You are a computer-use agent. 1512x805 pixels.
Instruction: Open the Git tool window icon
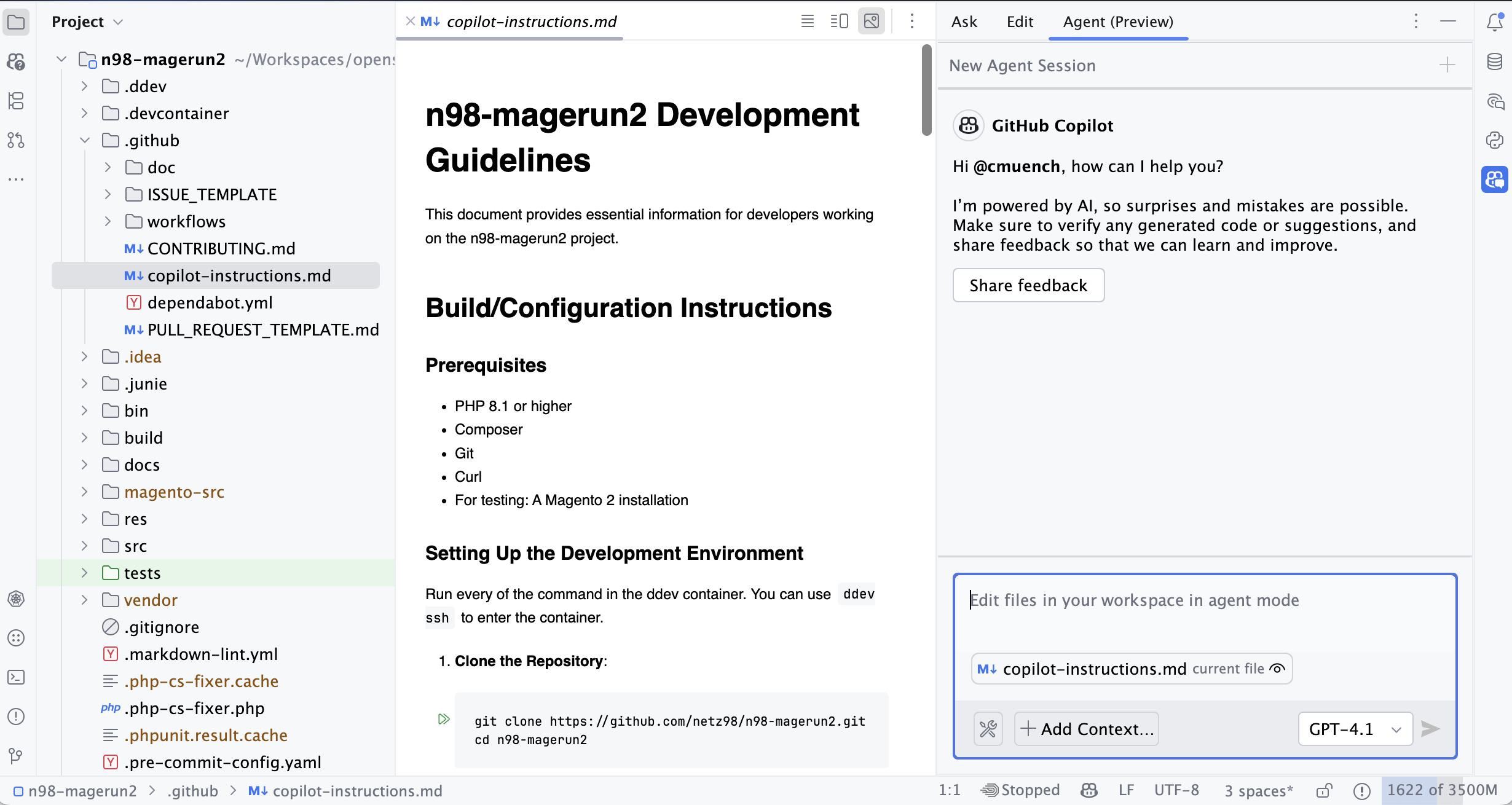tap(16, 756)
